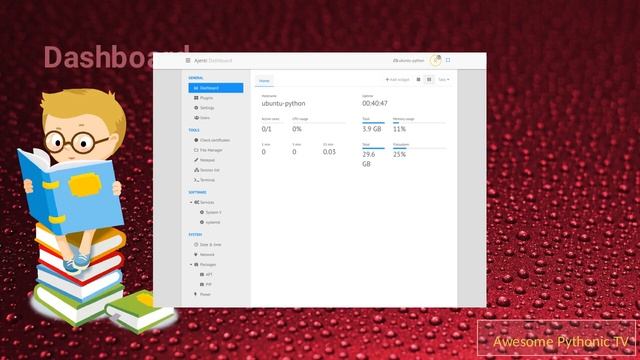Screen dimensions: 640x360
Task: Click the ubuntu-python hostname value
Action: pos(283,104)
